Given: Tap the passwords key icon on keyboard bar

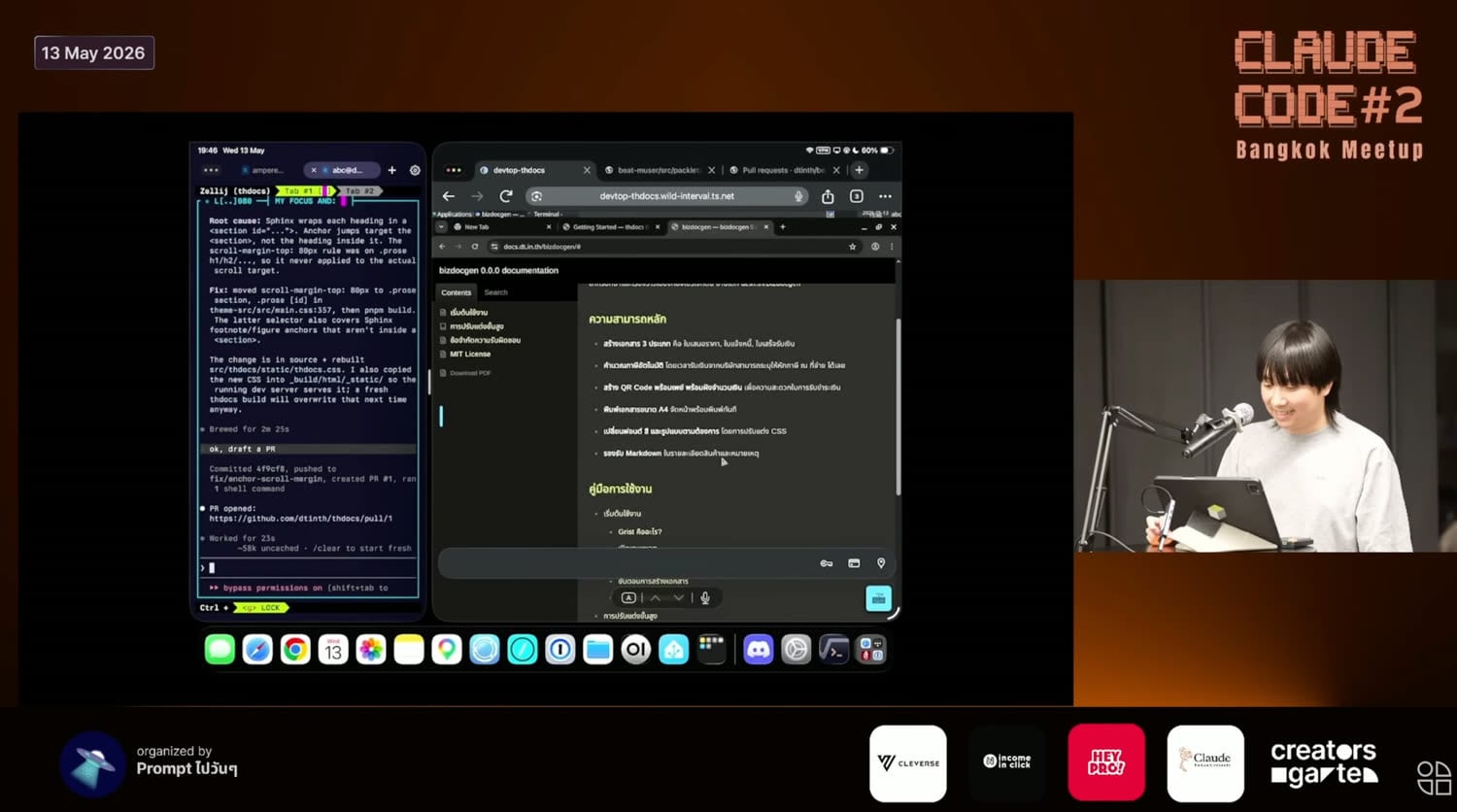Looking at the screenshot, I should point(827,563).
